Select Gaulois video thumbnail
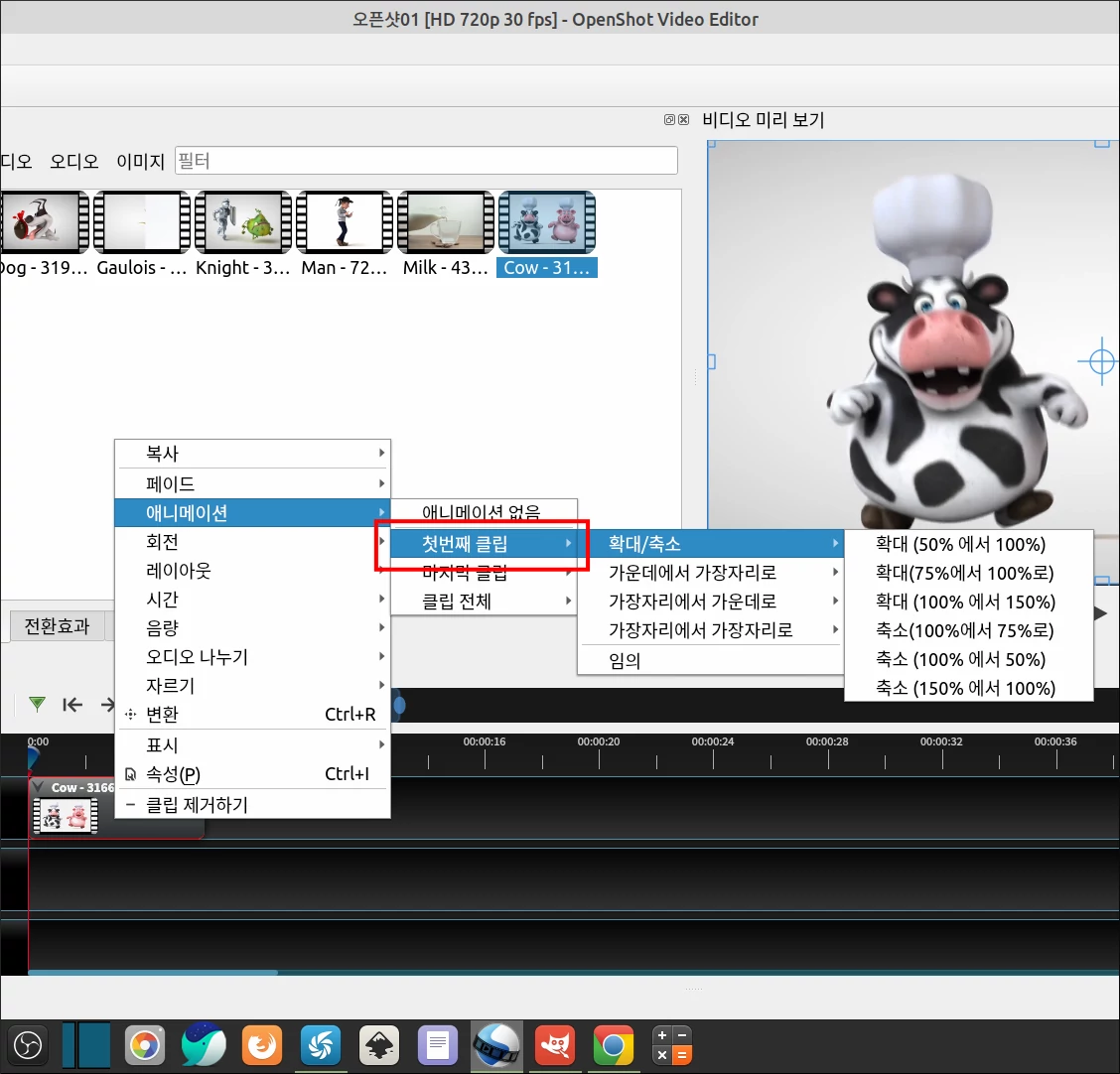1120x1074 pixels. click(141, 222)
